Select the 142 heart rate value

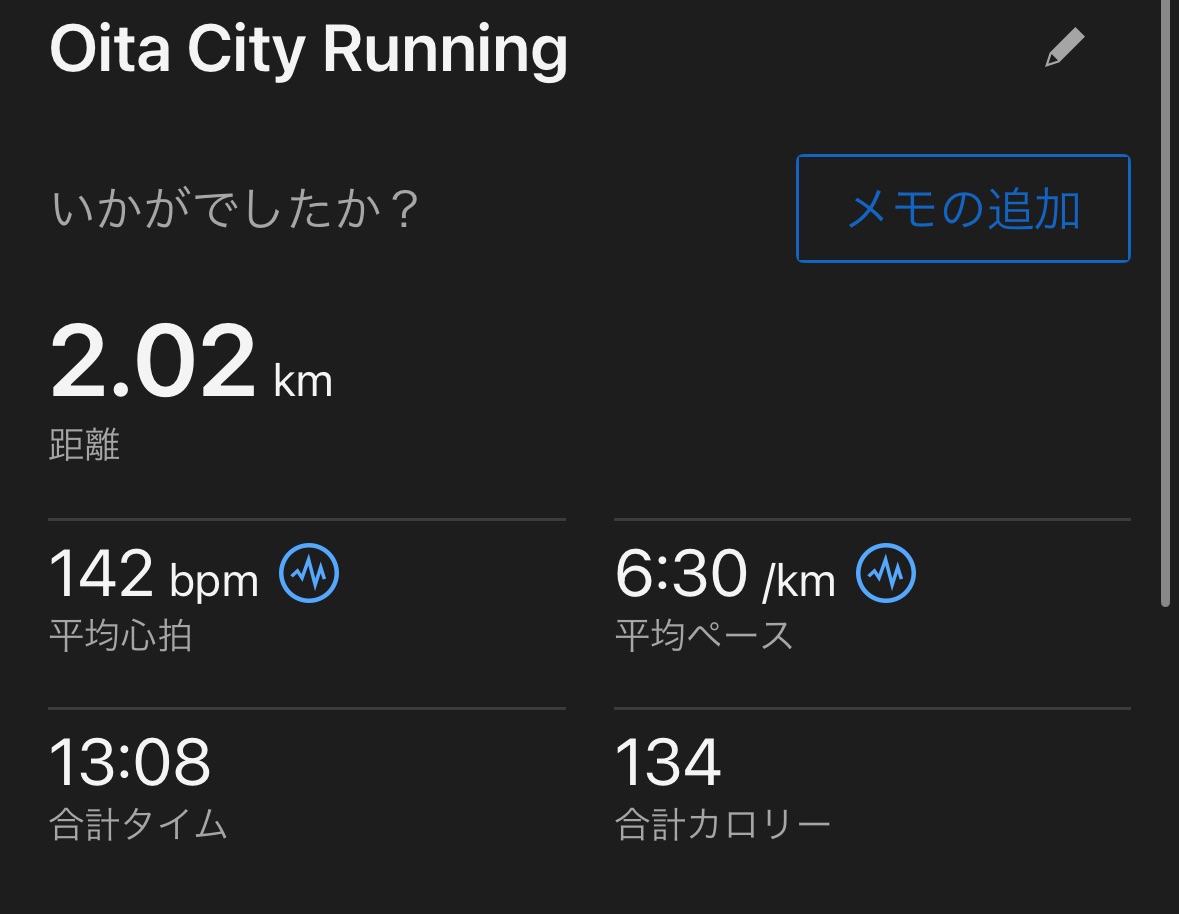[x=101, y=574]
